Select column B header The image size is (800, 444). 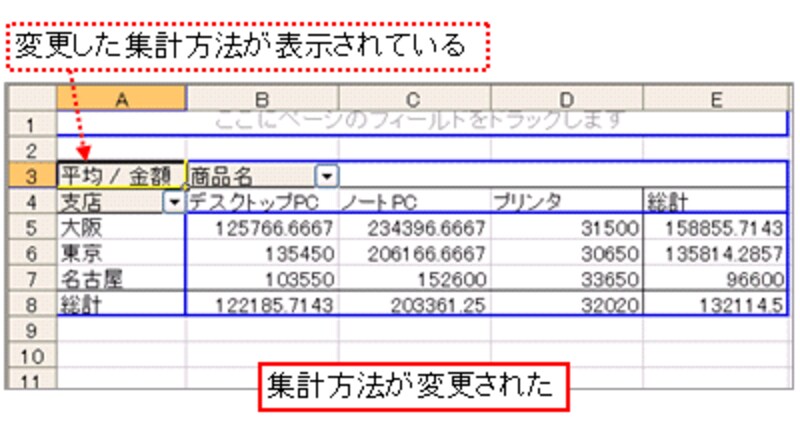pyautogui.click(x=262, y=98)
